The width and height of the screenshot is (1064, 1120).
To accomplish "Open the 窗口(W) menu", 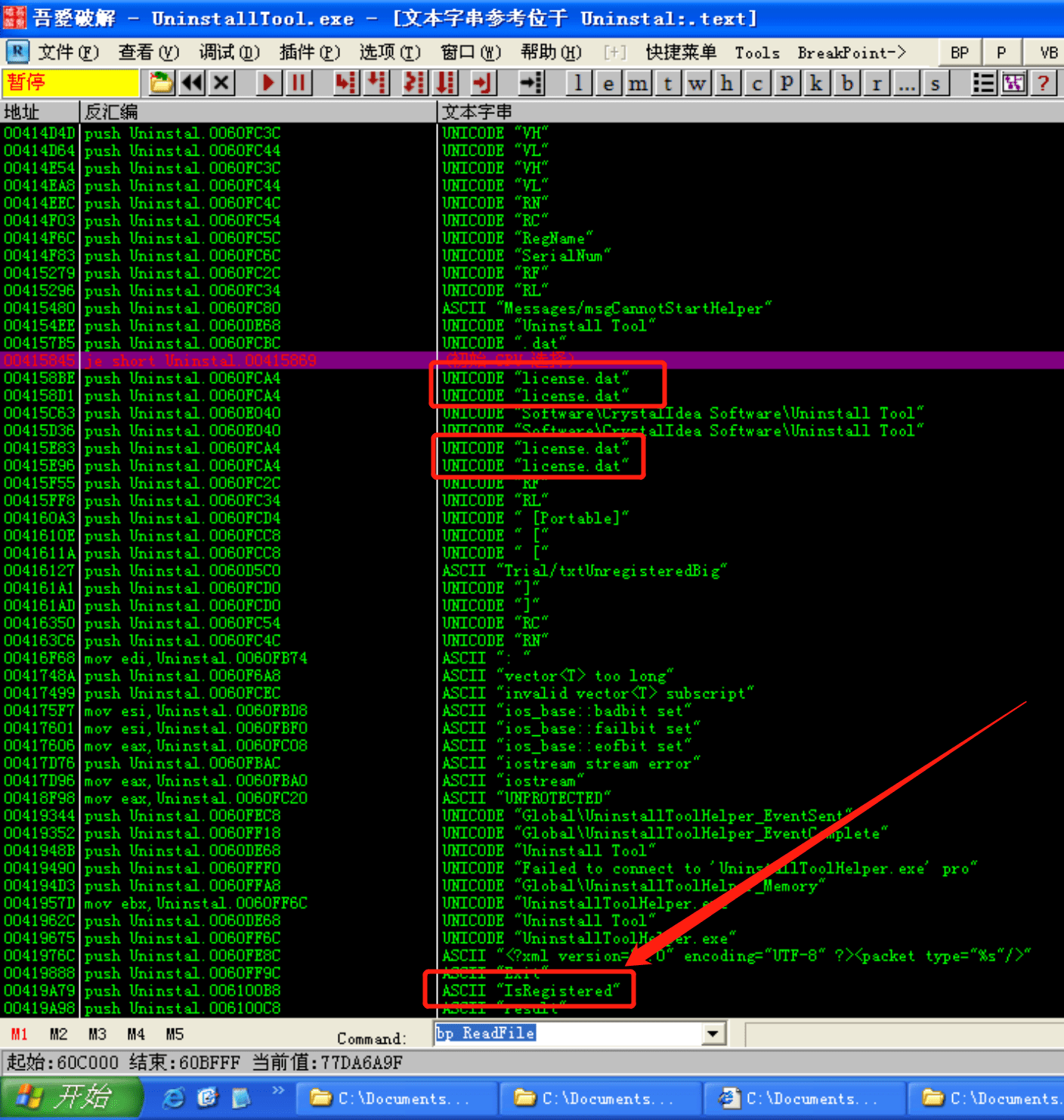I will (470, 52).
